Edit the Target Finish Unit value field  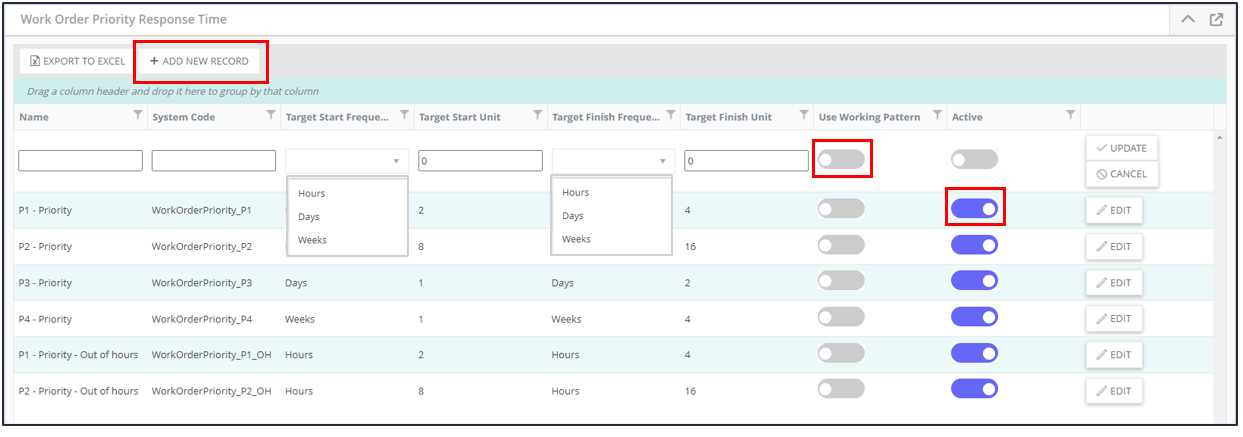point(746,160)
